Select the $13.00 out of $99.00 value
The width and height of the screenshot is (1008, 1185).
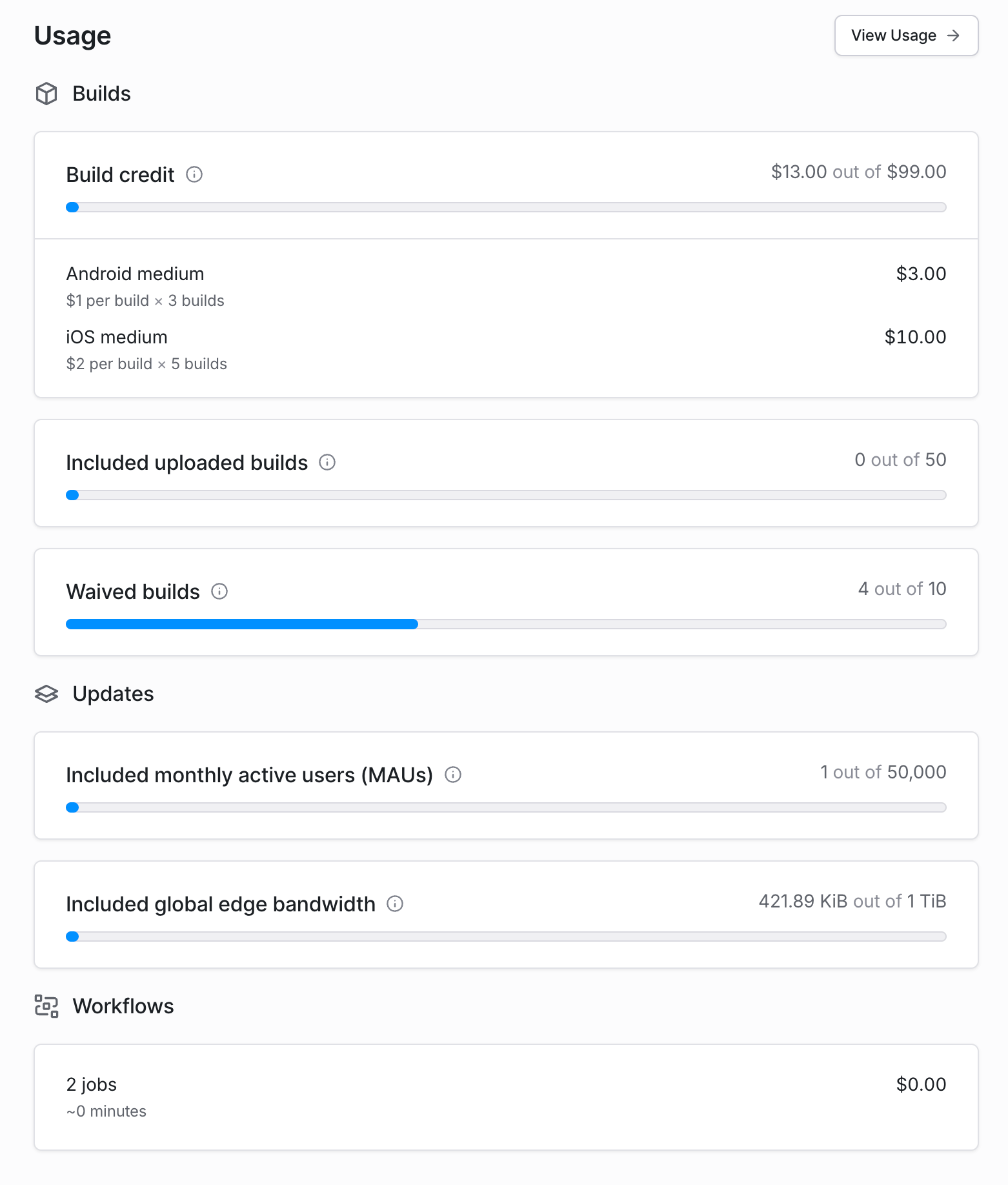pyautogui.click(x=858, y=172)
